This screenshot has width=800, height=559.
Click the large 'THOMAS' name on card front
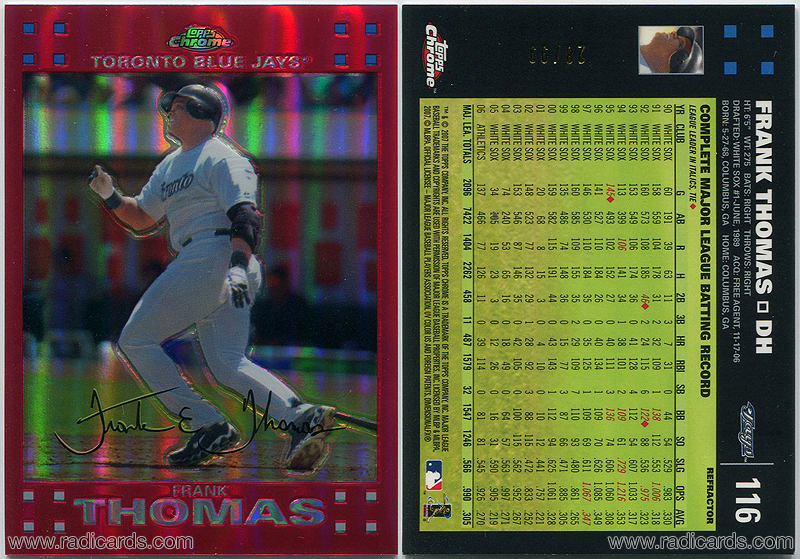(x=200, y=511)
